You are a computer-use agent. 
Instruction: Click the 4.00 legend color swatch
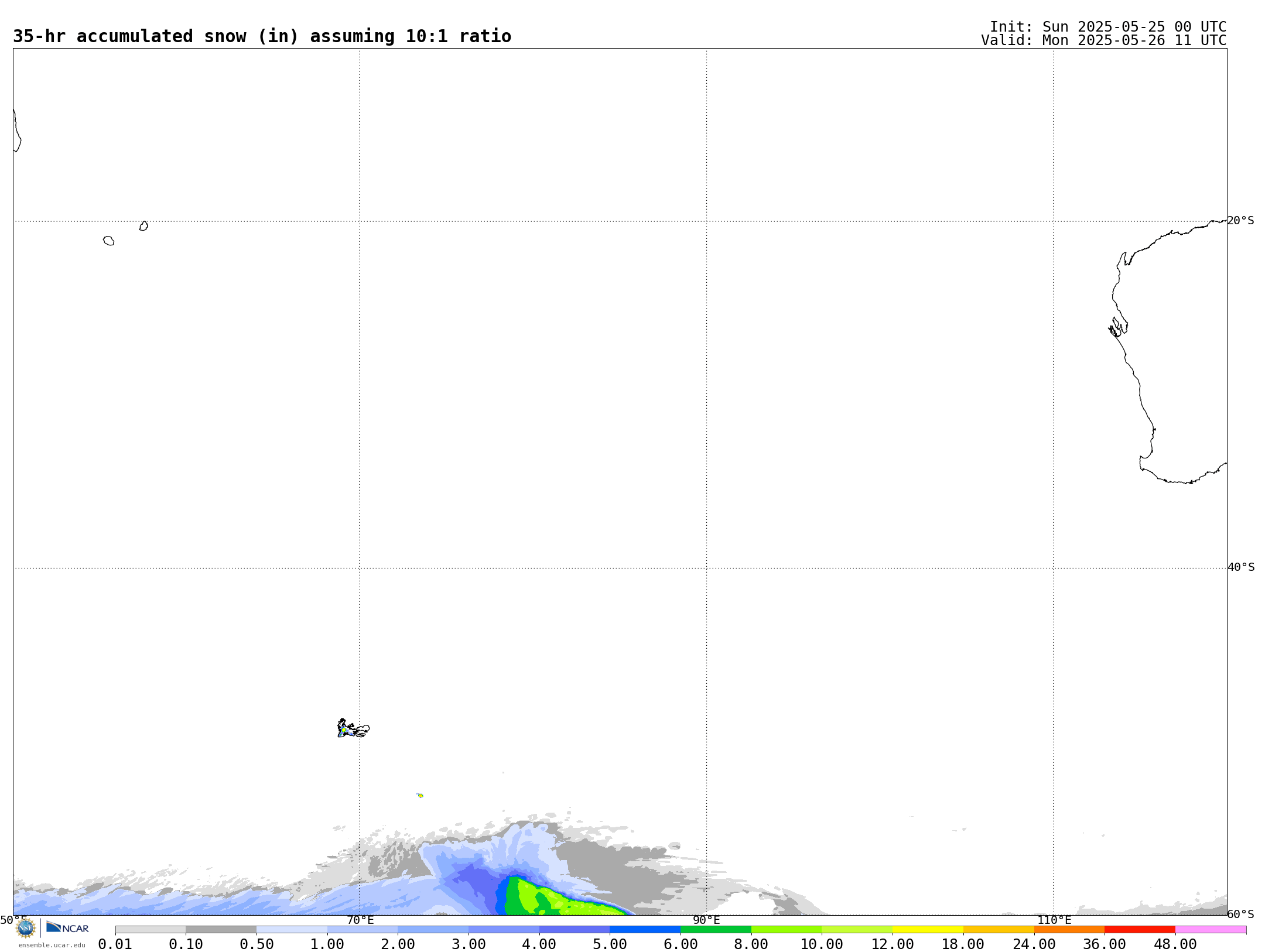click(575, 930)
